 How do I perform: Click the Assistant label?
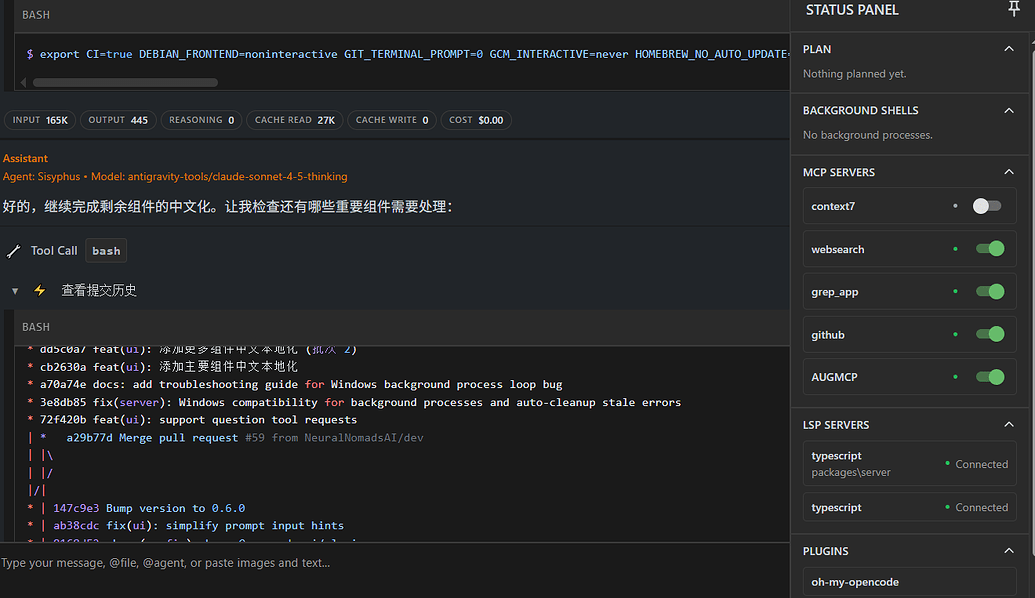(25, 158)
